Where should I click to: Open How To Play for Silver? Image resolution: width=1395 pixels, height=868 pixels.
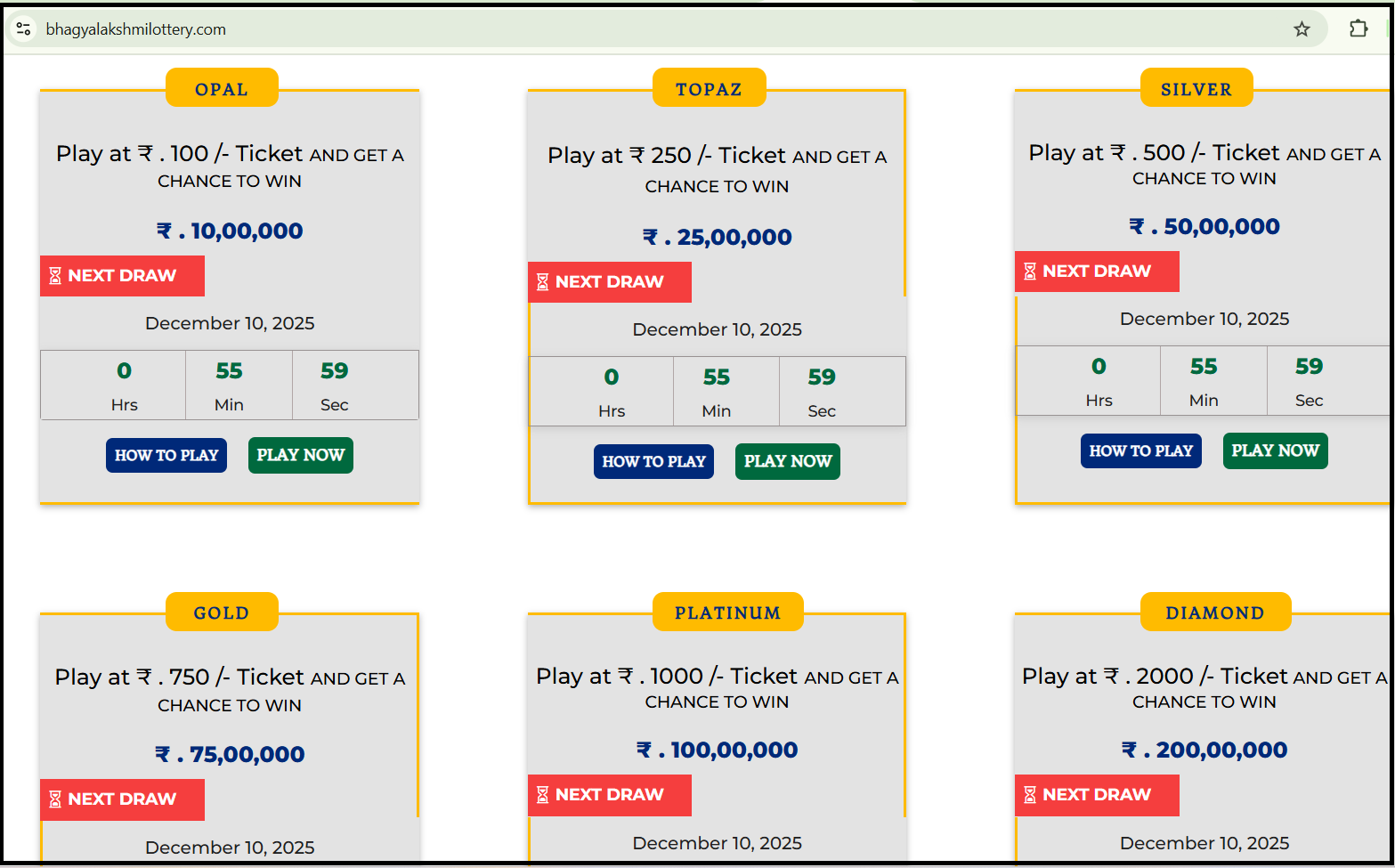click(x=1140, y=451)
